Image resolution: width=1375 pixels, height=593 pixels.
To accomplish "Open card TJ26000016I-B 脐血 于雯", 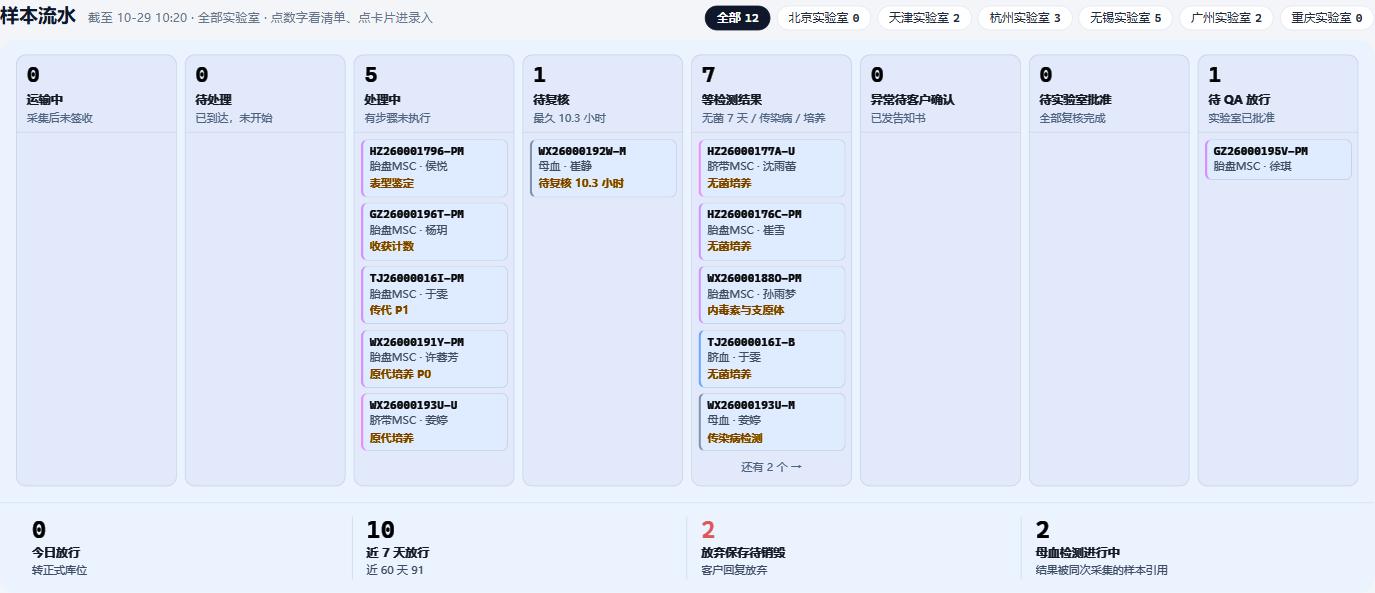I will pyautogui.click(x=772, y=359).
